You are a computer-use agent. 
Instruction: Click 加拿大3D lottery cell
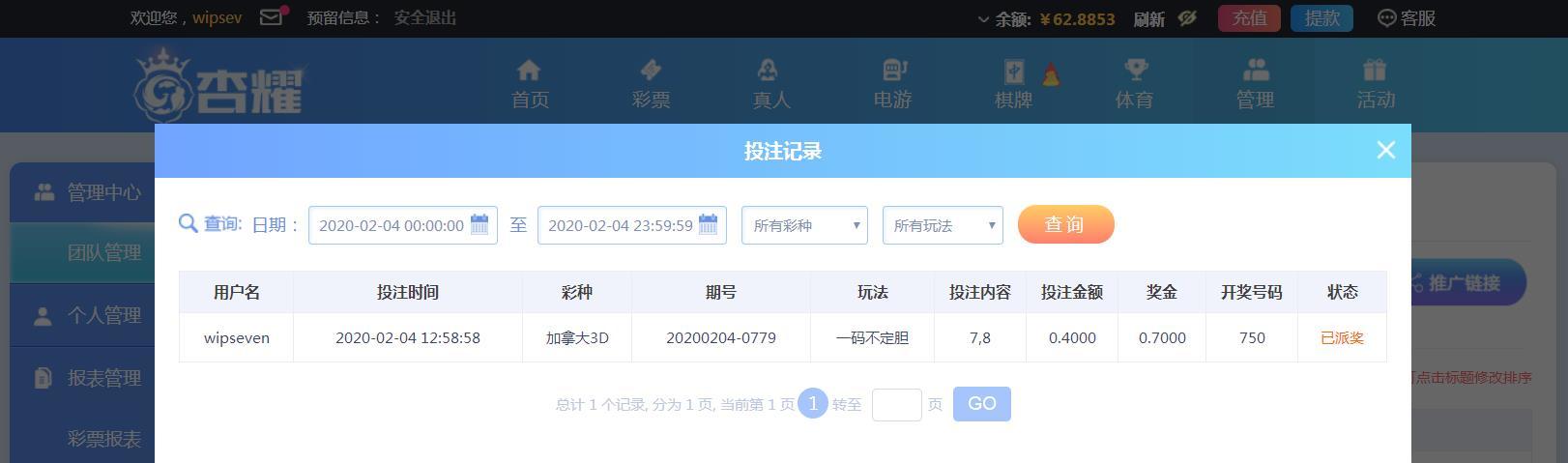pos(577,337)
